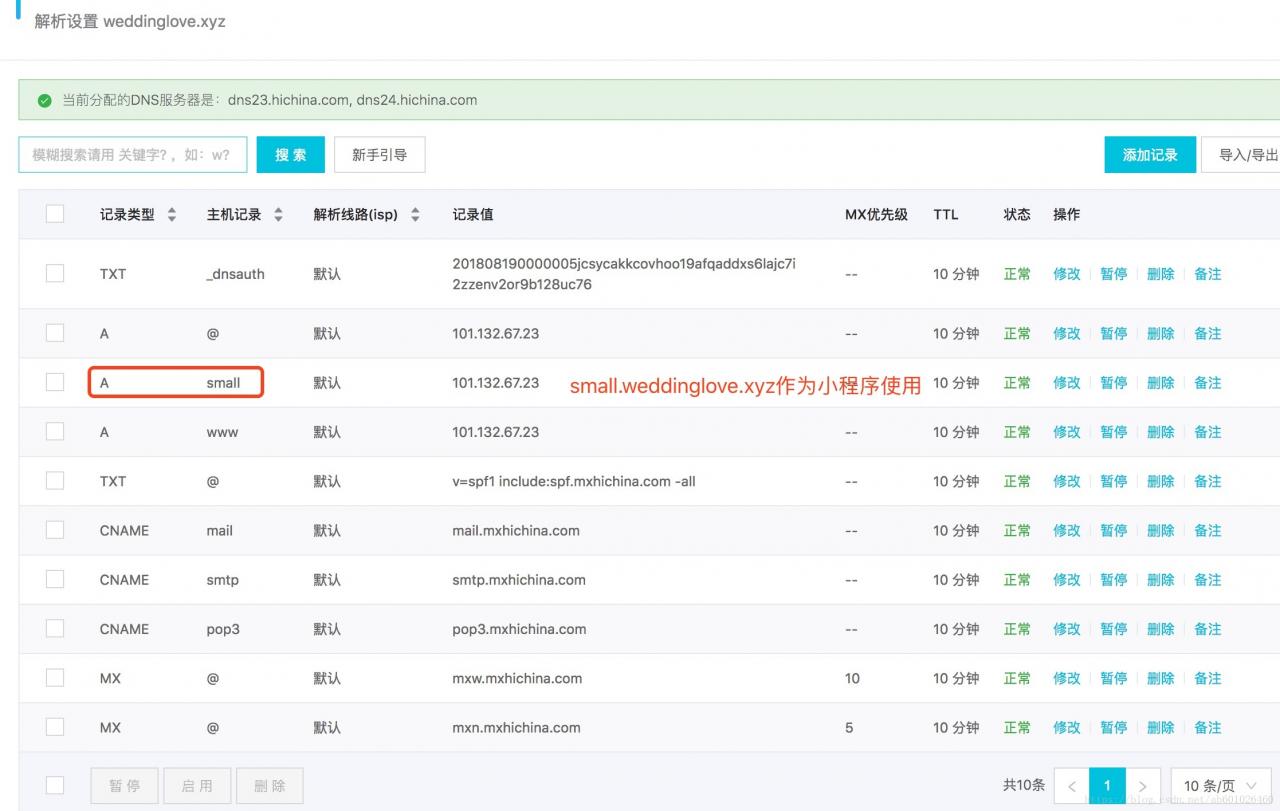Go to previous page arrow
Screen dimensions: 1280x811
click(1072, 786)
